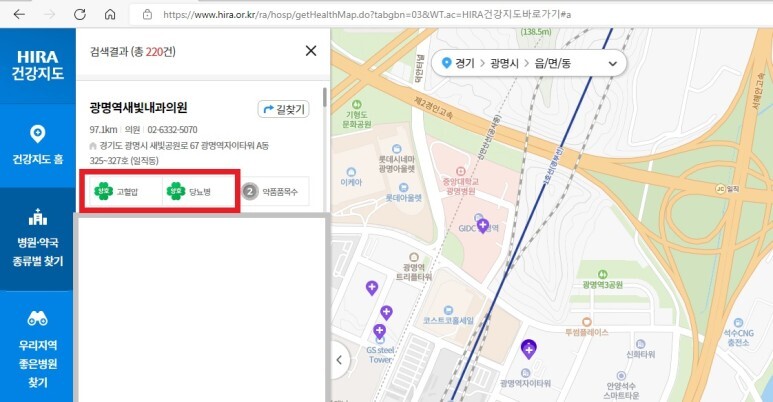
Task: Click 신화타워 map icon
Action: click(640, 344)
